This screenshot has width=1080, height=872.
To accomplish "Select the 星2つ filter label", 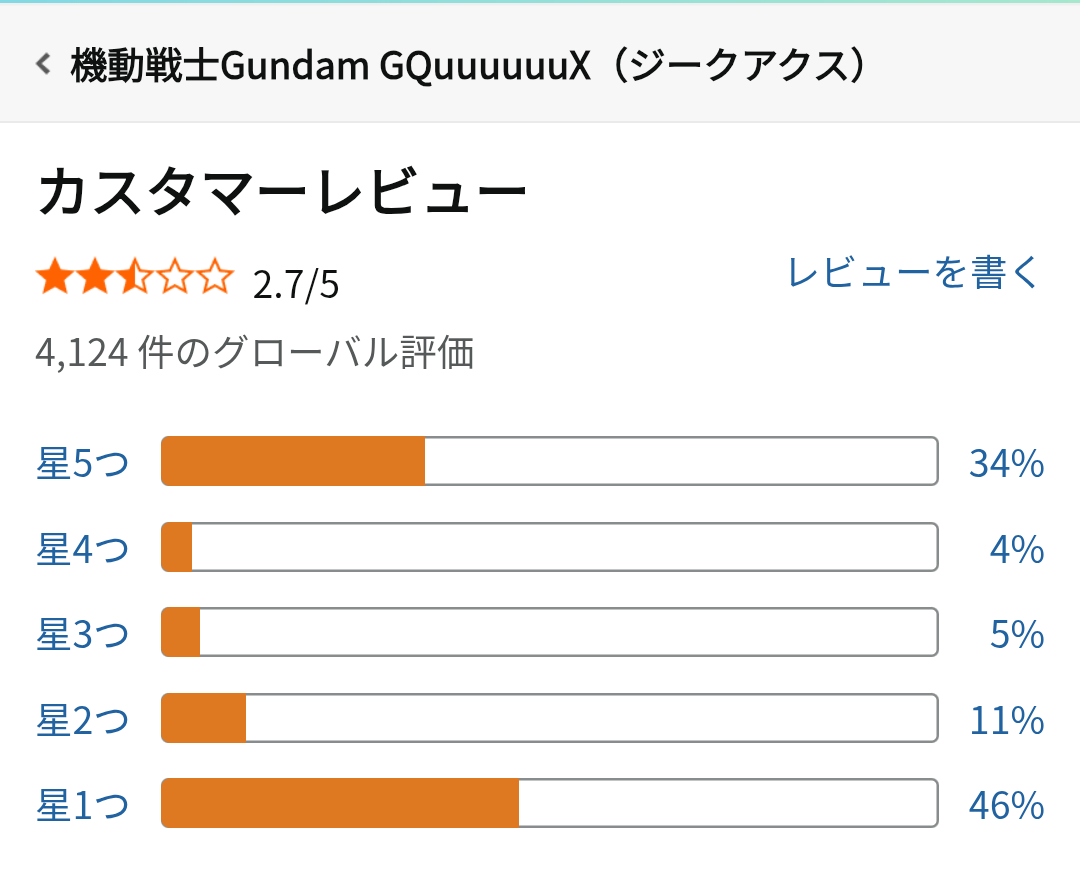I will click(x=83, y=720).
